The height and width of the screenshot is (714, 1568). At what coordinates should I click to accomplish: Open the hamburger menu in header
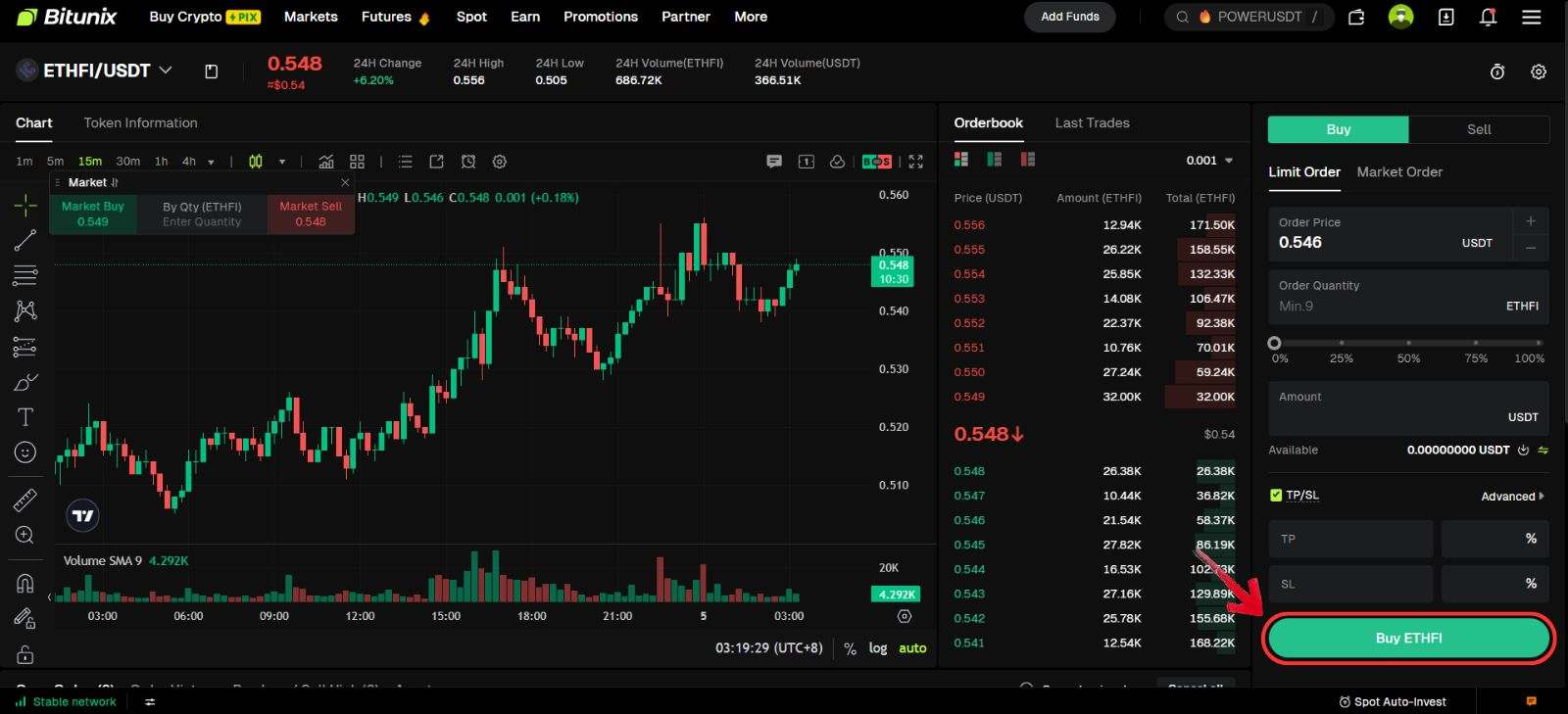tap(1532, 17)
